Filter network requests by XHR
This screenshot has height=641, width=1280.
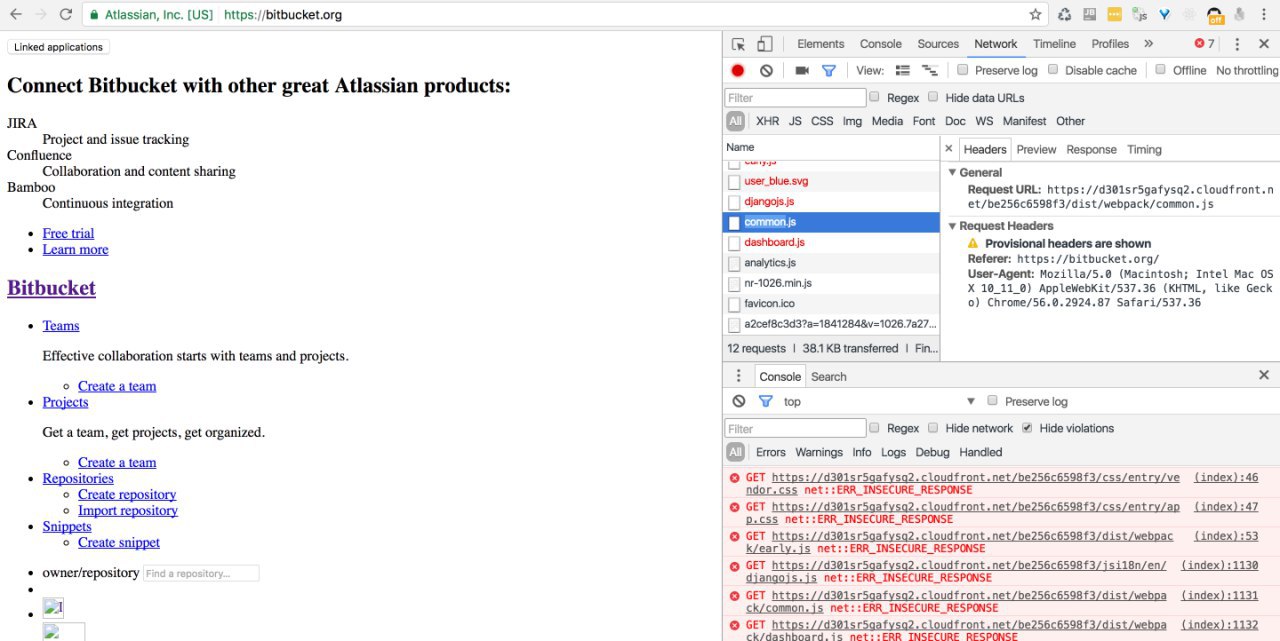[767, 121]
